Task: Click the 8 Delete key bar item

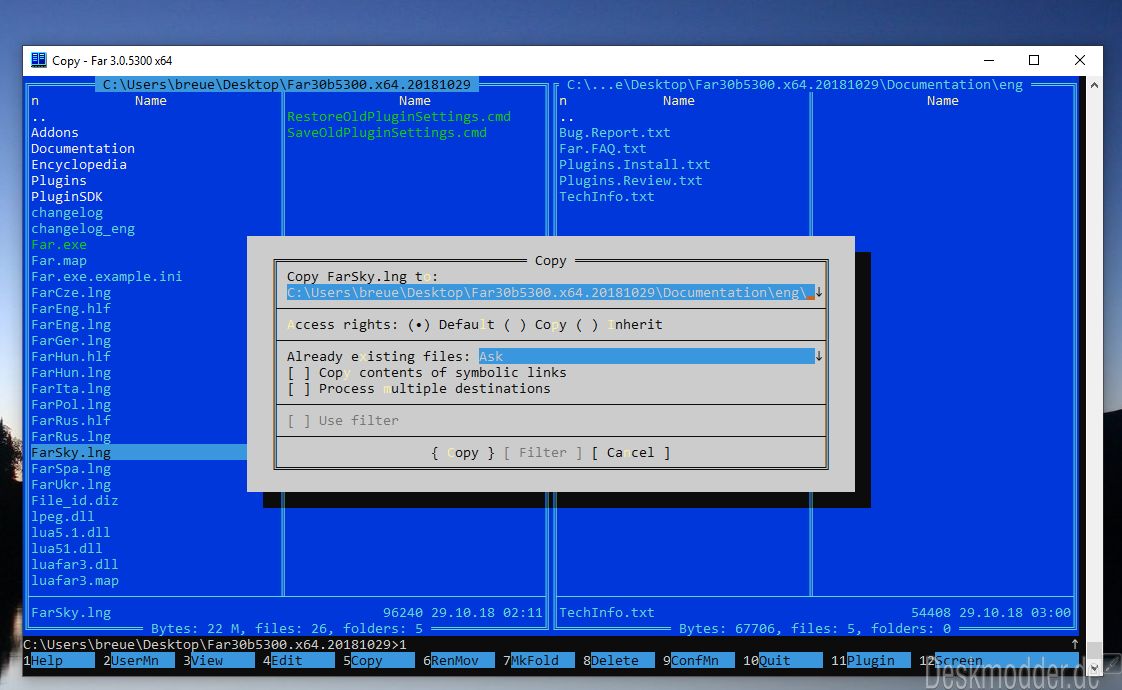Action: click(x=619, y=661)
